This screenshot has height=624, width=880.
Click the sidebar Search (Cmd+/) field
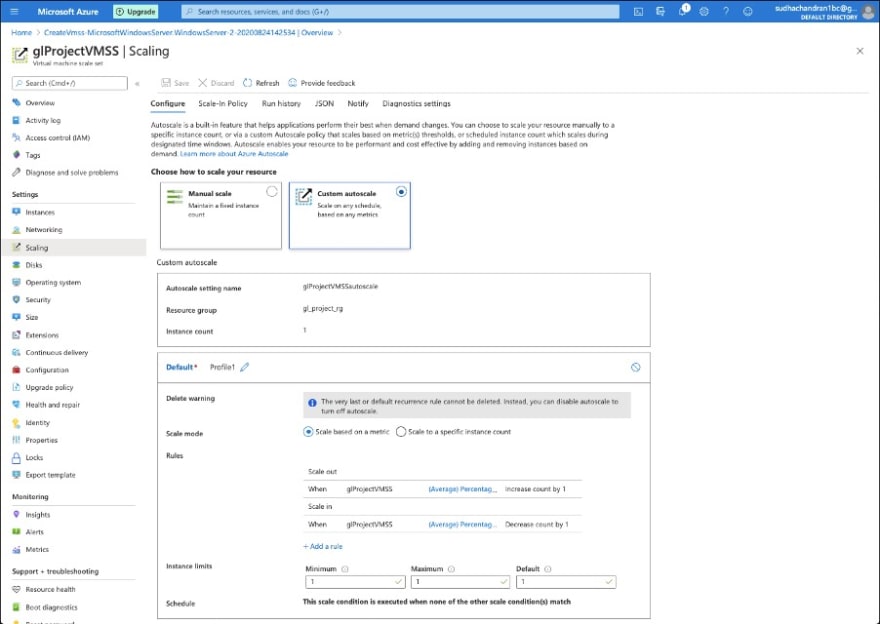pyautogui.click(x=70, y=83)
